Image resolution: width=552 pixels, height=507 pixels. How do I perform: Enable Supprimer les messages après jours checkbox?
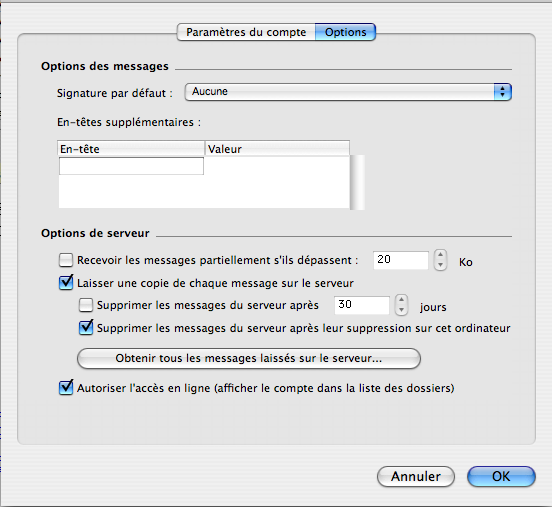(x=86, y=305)
